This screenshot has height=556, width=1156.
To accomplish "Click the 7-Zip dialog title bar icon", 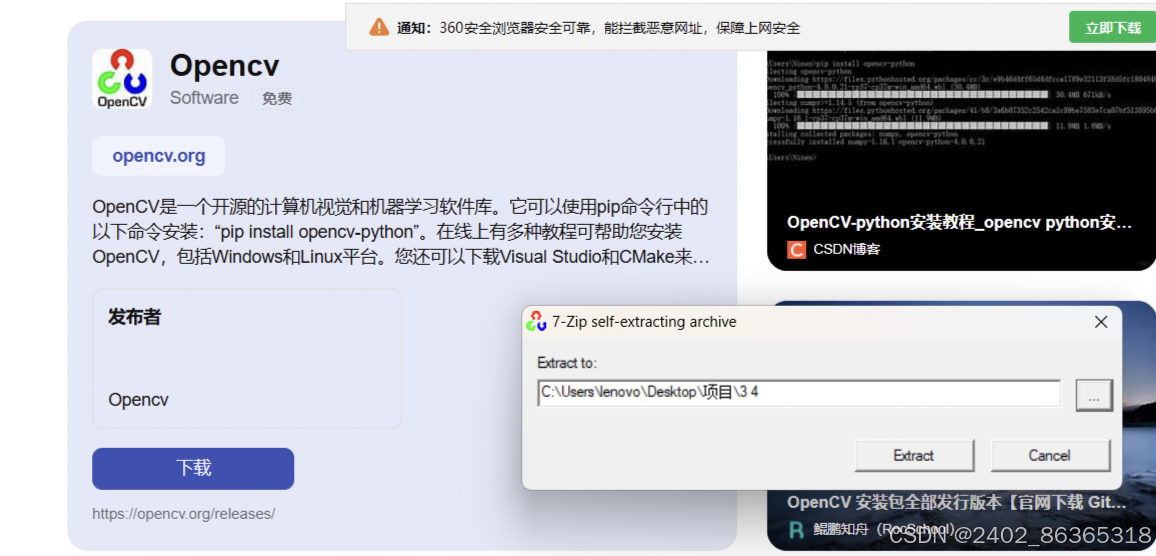I will (536, 322).
